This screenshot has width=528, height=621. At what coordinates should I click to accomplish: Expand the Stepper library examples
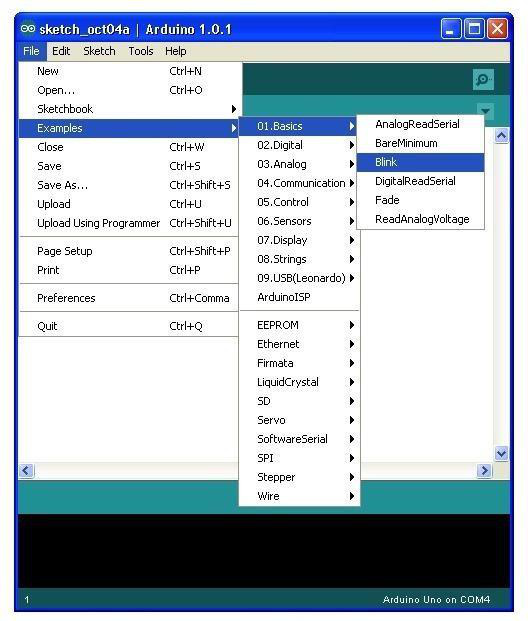click(299, 478)
